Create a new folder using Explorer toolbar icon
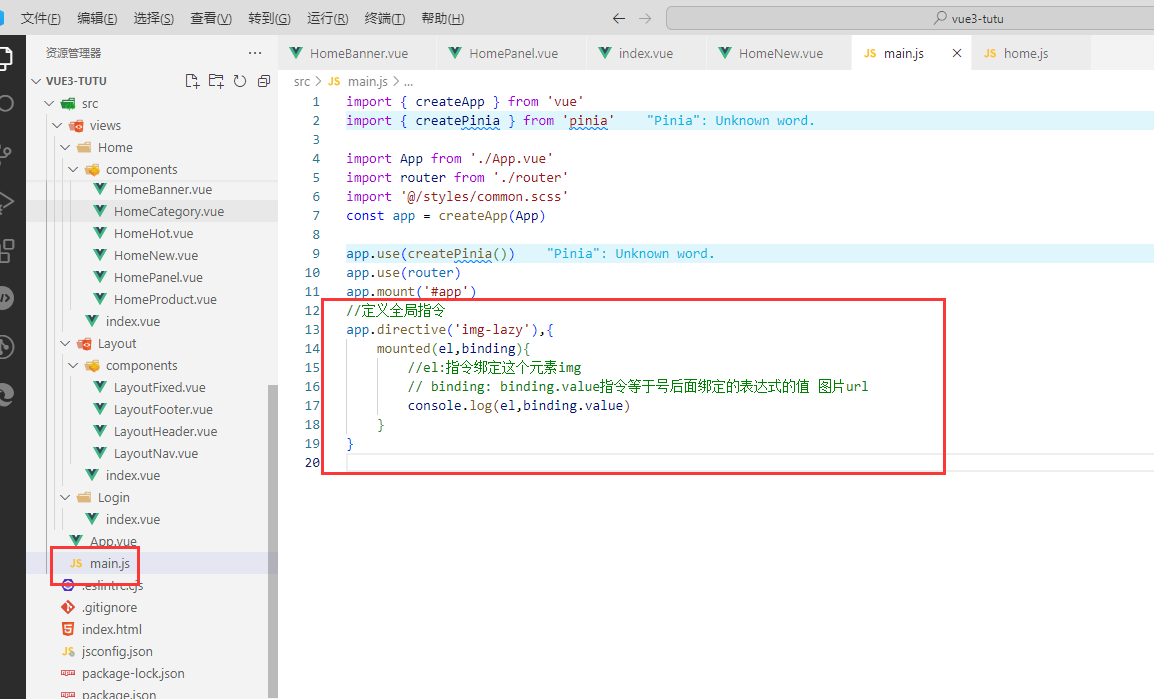 (x=215, y=80)
